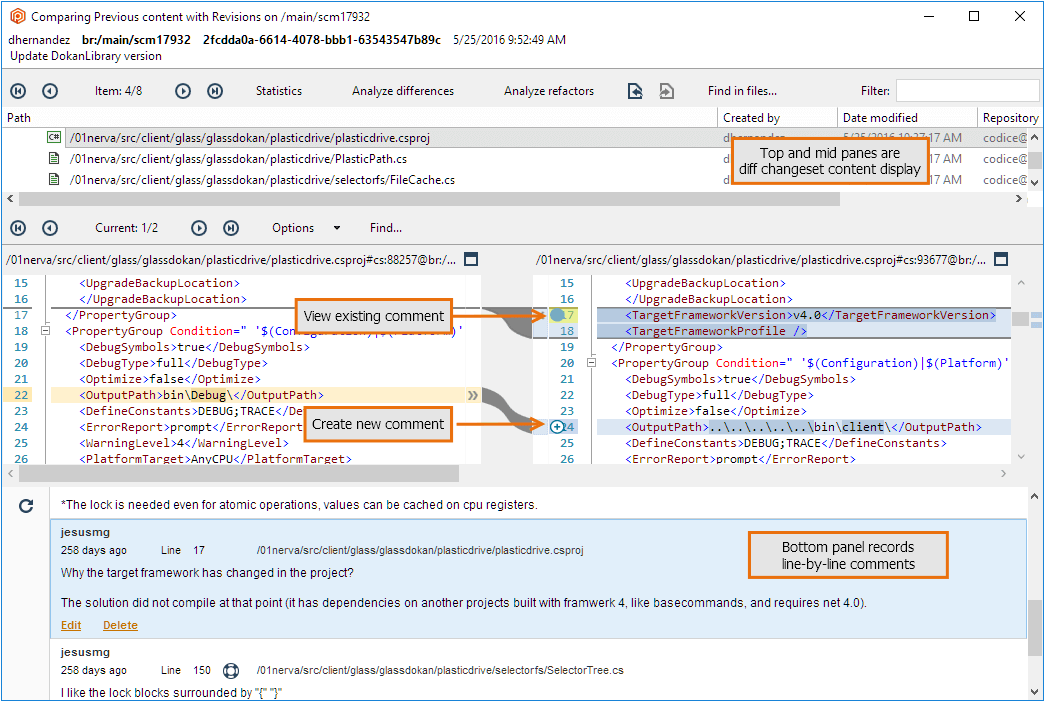
Task: Select the SelectorTree.cs comment path
Action: click(x=440, y=670)
